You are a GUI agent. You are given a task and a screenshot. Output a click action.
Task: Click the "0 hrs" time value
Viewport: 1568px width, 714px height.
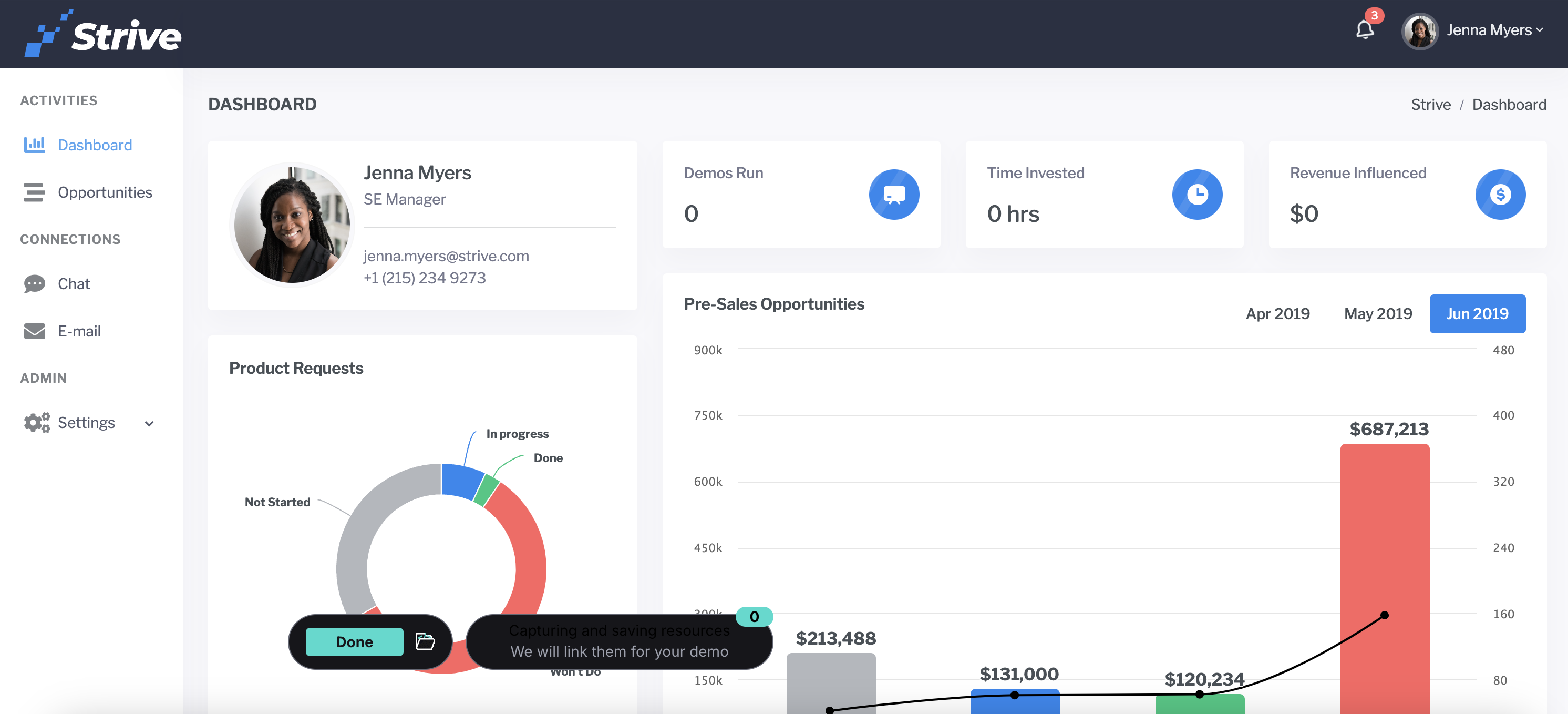(1013, 214)
